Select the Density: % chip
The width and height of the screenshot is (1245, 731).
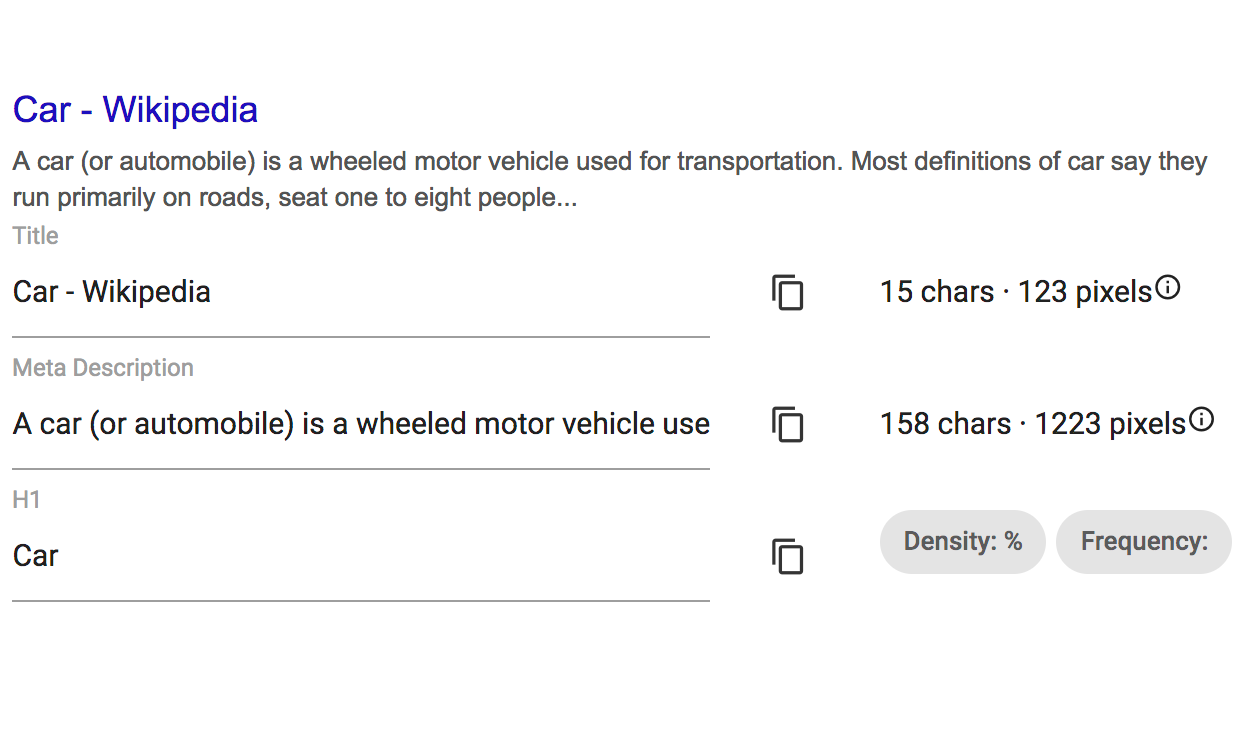click(963, 542)
